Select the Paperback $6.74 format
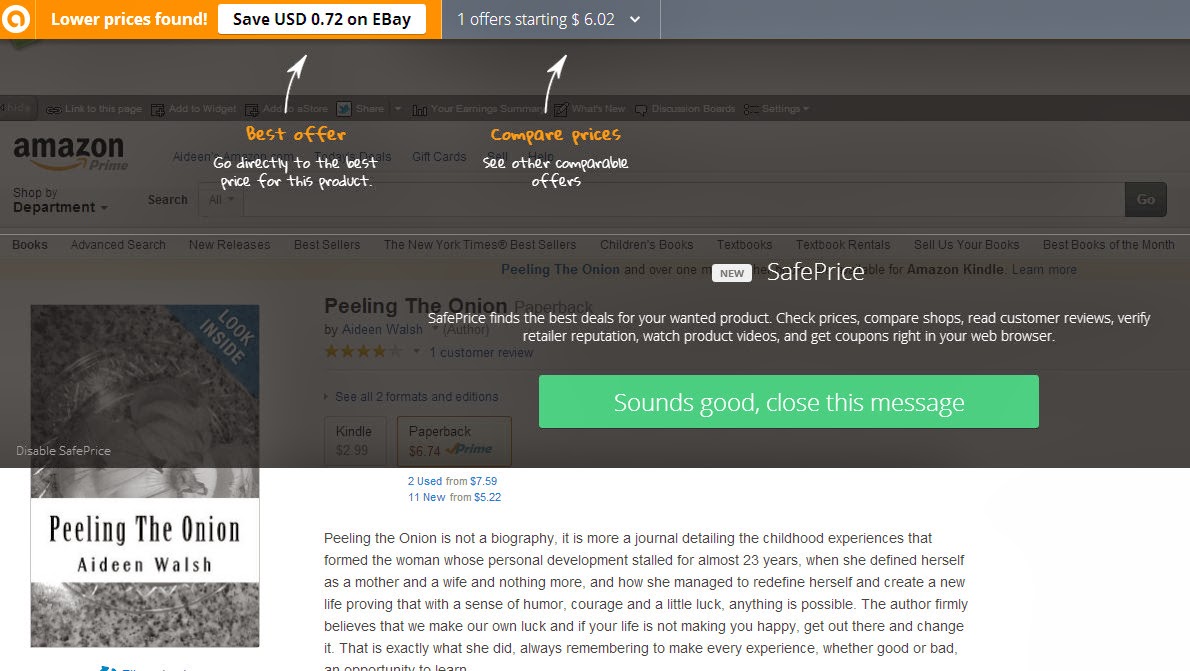The height and width of the screenshot is (671, 1190). click(x=454, y=440)
